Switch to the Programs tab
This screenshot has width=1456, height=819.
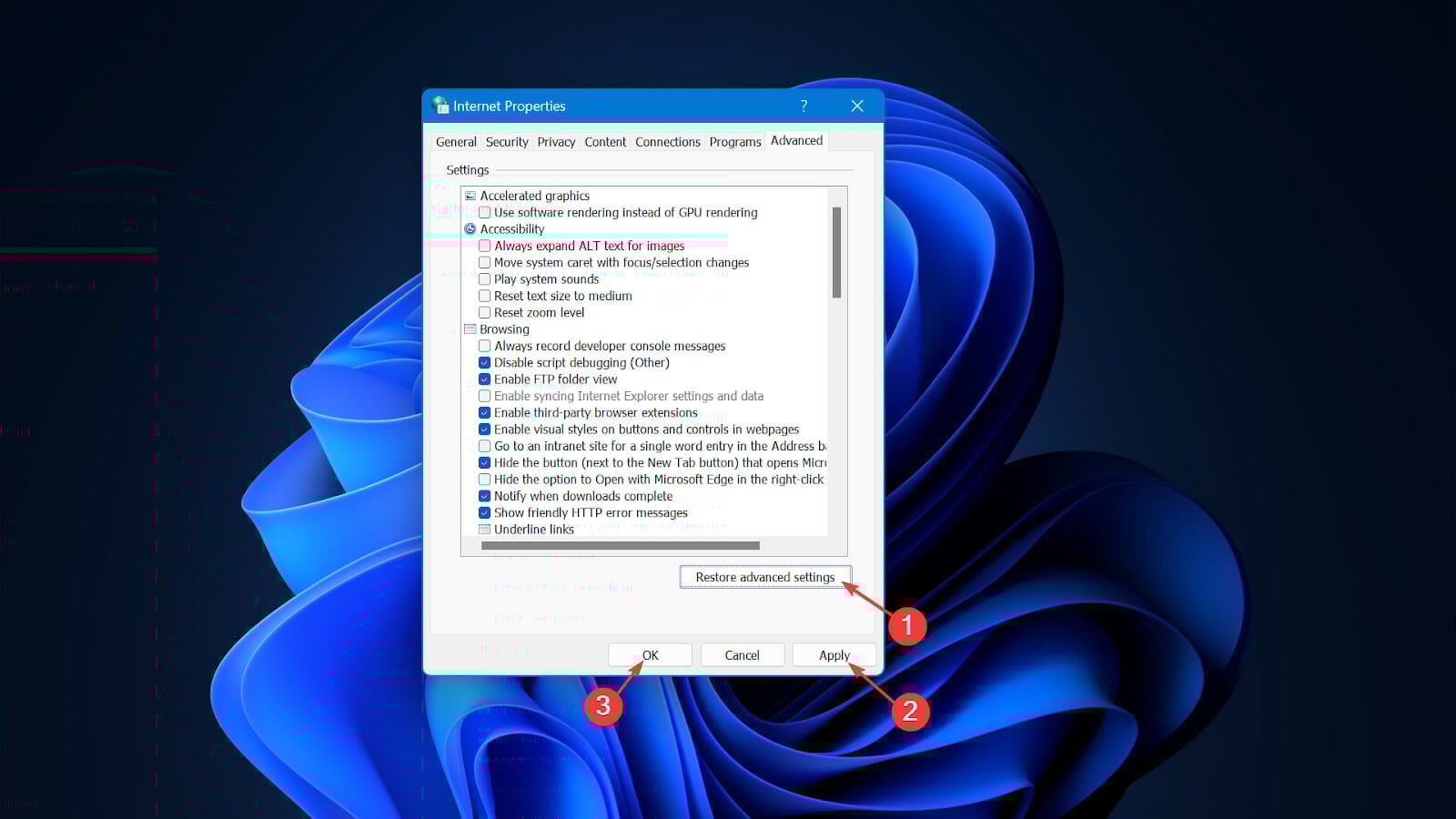(735, 142)
